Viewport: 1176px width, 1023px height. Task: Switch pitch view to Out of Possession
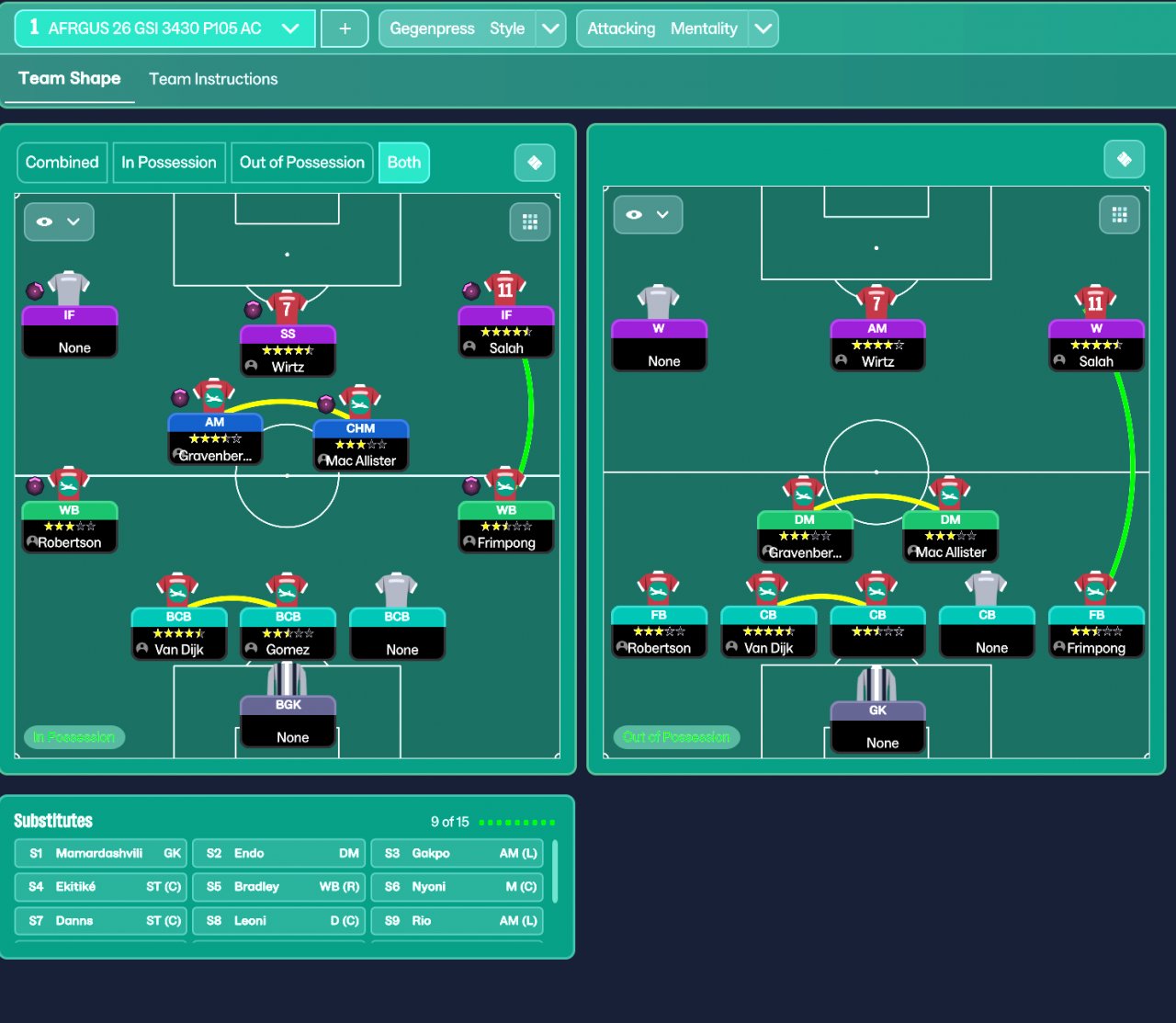click(x=302, y=163)
